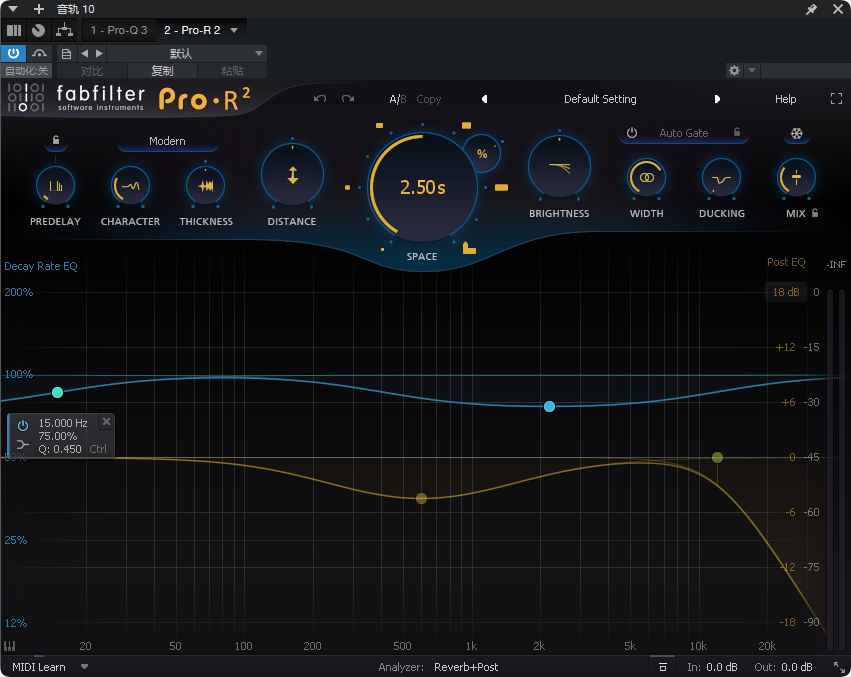Open the Modern style selector
Viewport: 851px width, 677px height.
[167, 141]
